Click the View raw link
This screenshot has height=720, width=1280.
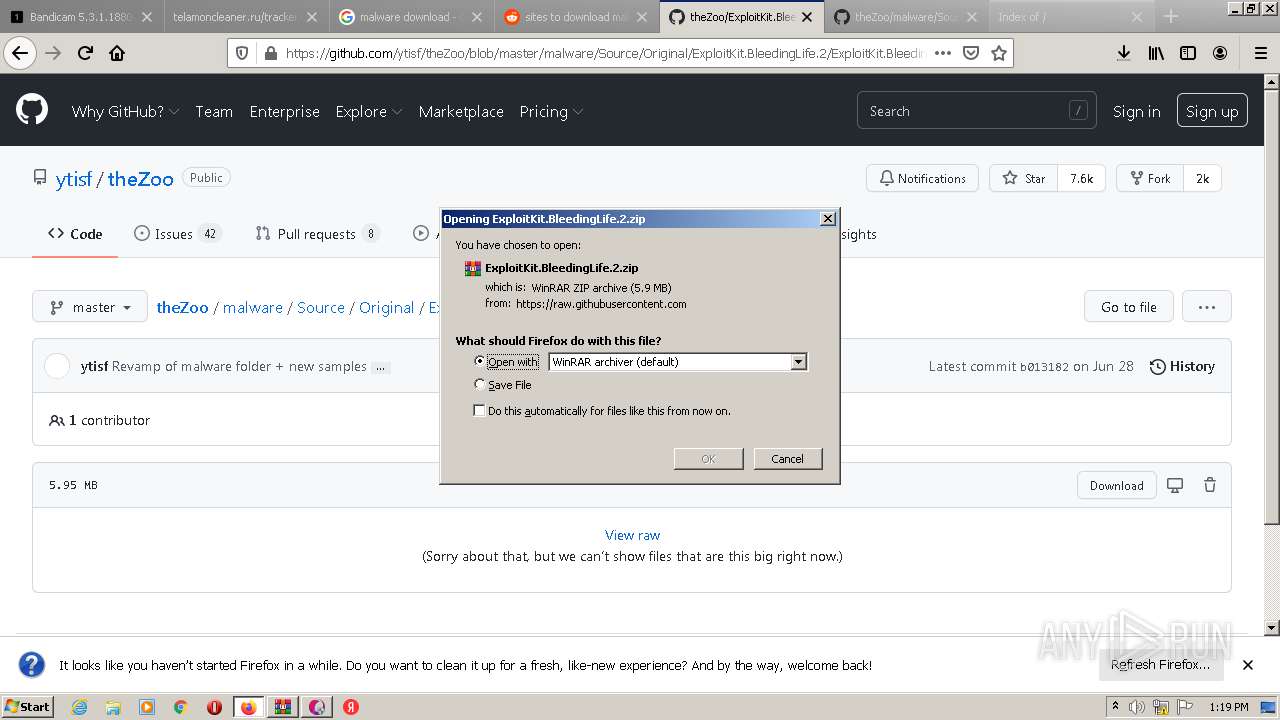(632, 535)
